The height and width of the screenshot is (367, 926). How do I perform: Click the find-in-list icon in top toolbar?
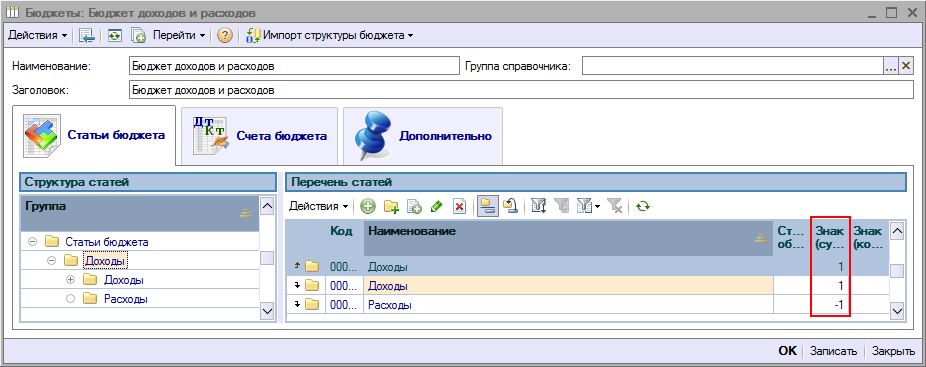pyautogui.click(x=86, y=35)
